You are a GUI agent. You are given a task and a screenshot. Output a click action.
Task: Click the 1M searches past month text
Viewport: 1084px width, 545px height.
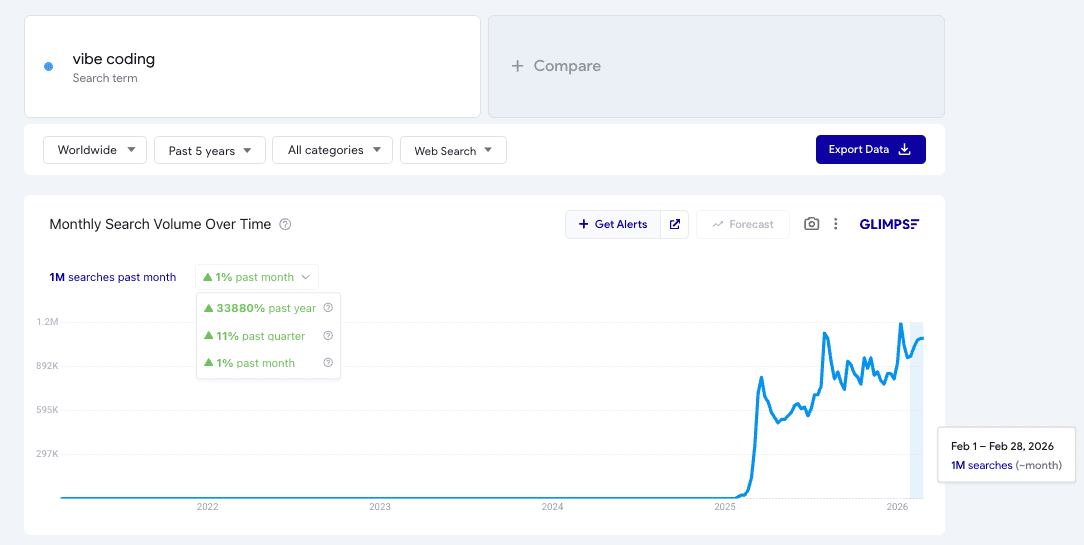click(x=113, y=277)
